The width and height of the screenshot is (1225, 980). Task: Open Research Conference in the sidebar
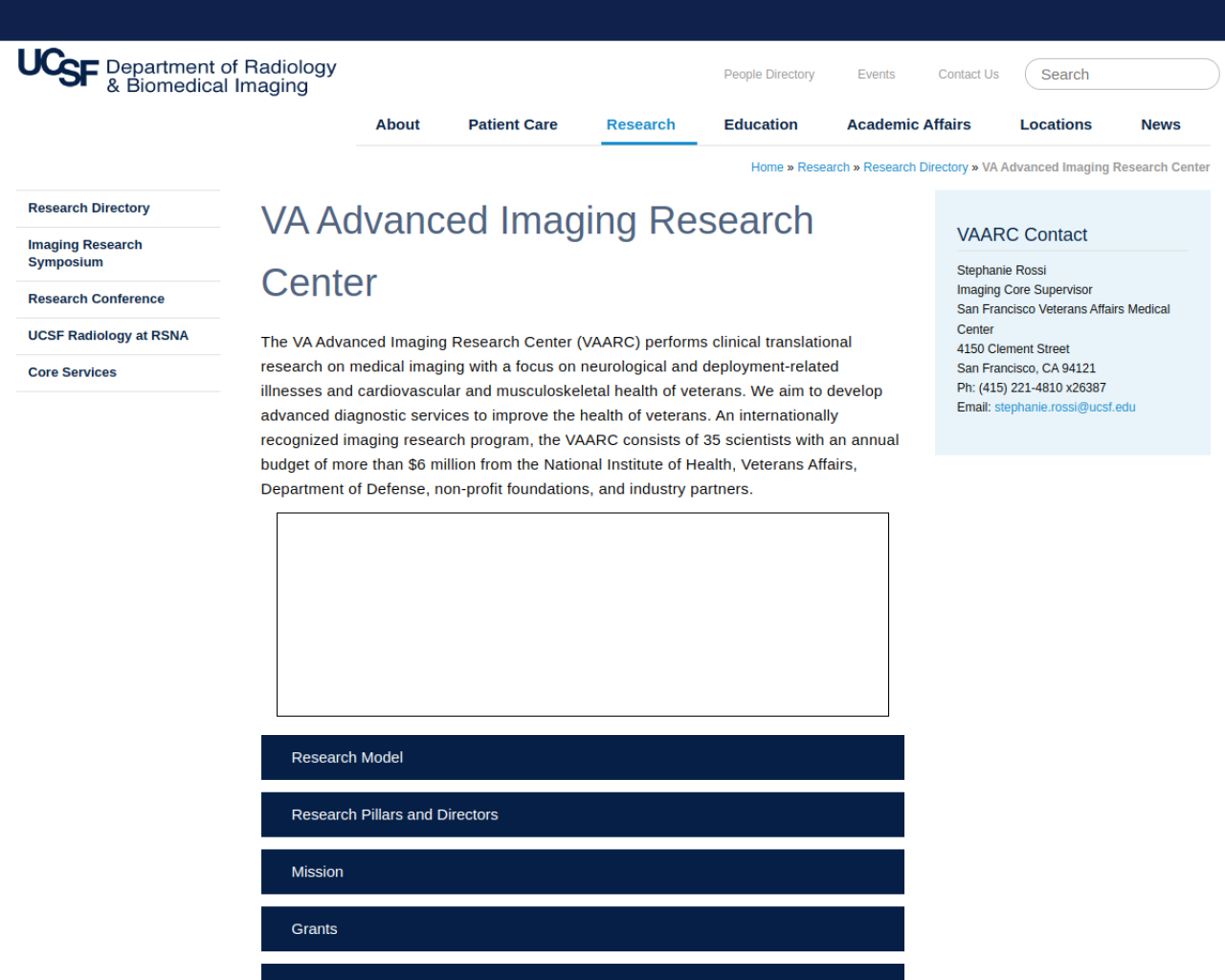(x=118, y=300)
